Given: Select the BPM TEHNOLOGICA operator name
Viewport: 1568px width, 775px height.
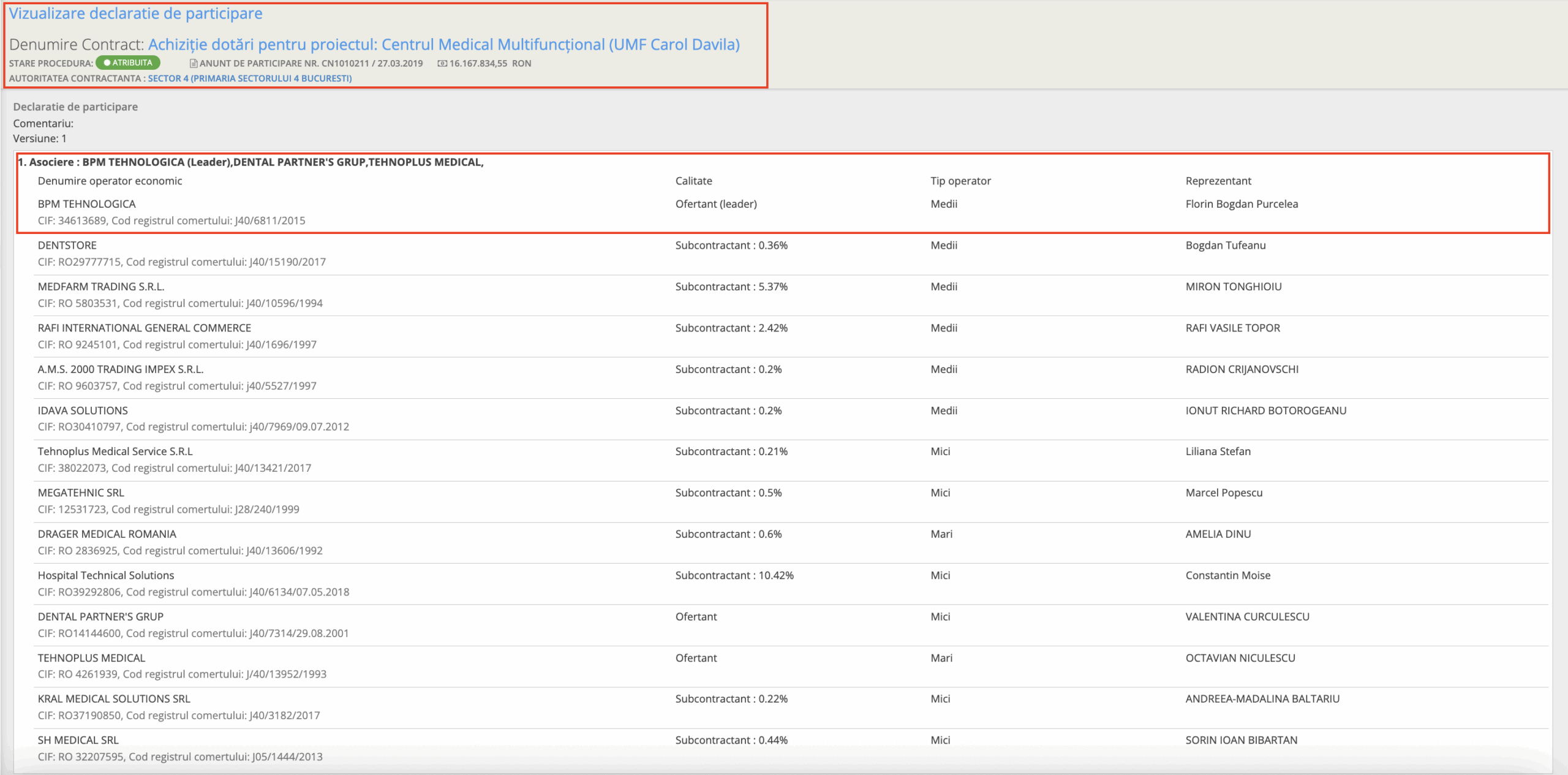Looking at the screenshot, I should (x=86, y=204).
